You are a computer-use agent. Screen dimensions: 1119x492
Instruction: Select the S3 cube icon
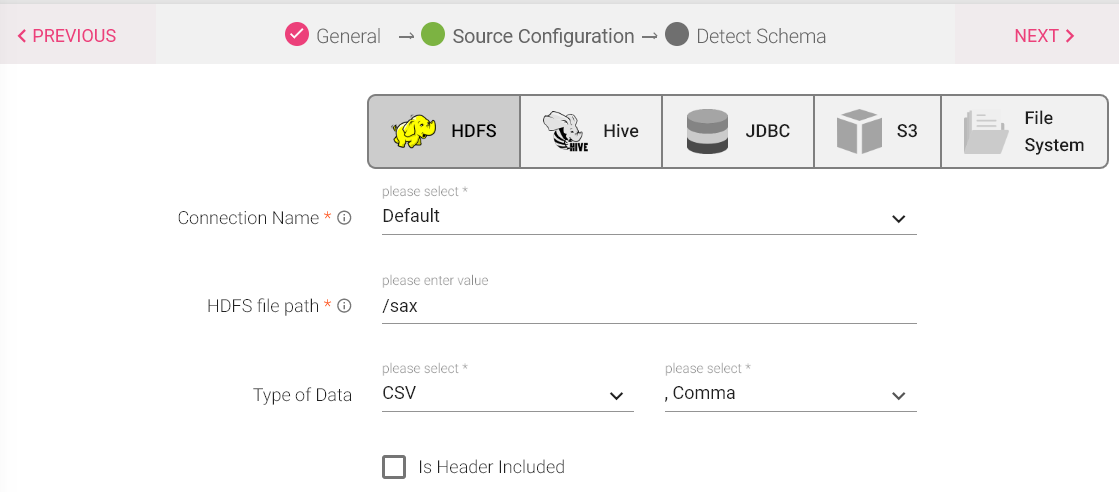(858, 131)
